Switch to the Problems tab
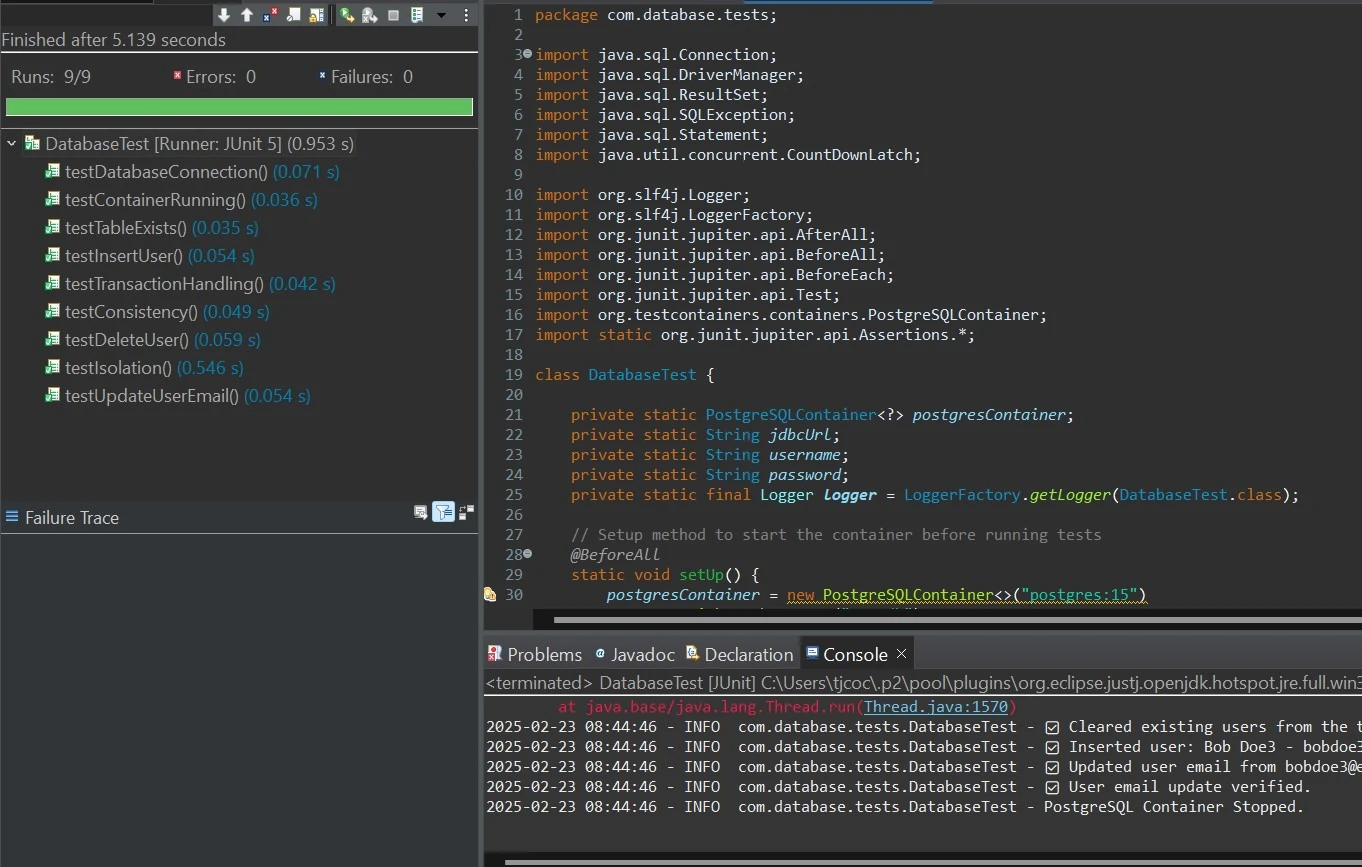Image resolution: width=1362 pixels, height=867 pixels. point(534,654)
